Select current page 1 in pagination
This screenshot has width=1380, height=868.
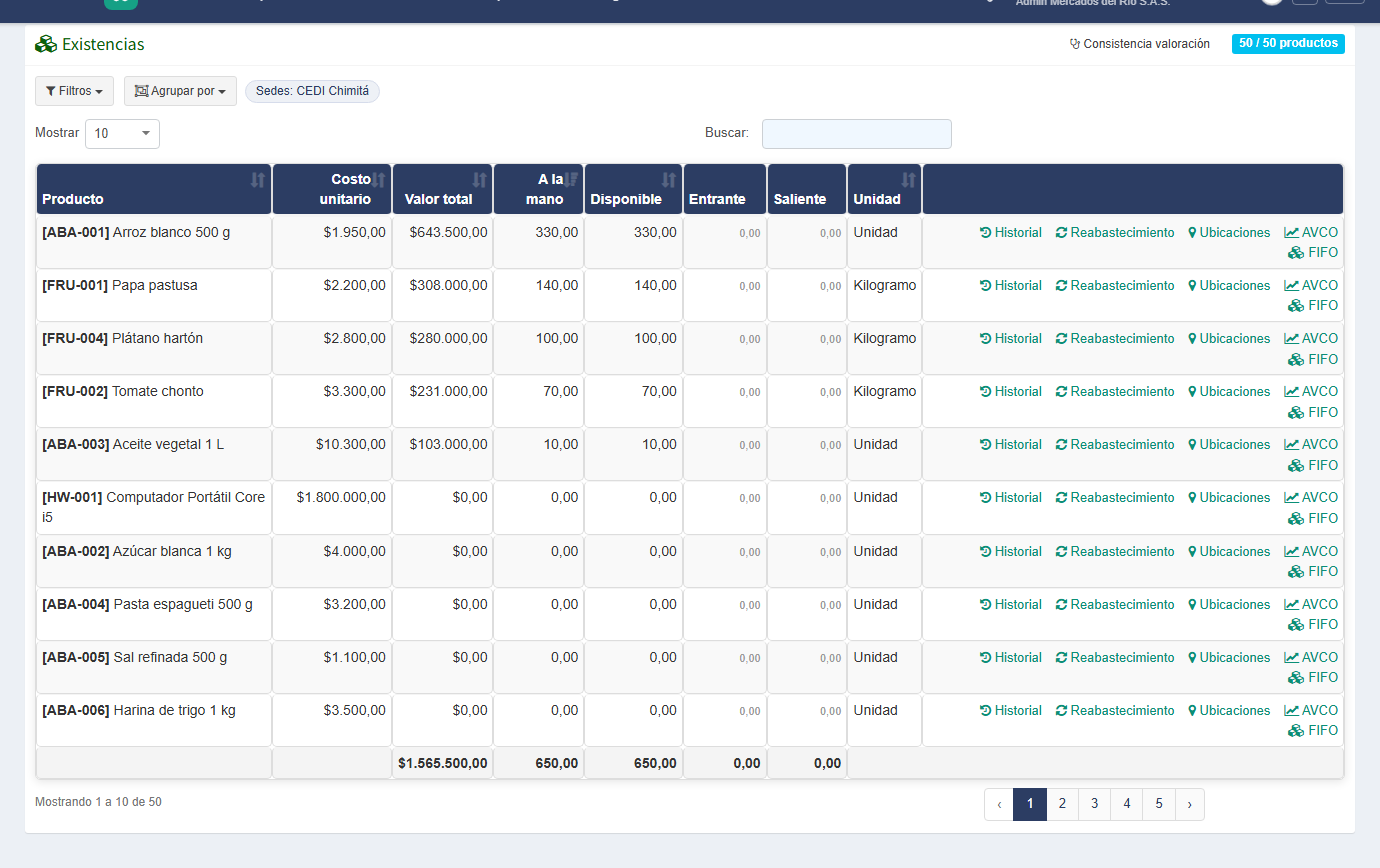pyautogui.click(x=1030, y=804)
